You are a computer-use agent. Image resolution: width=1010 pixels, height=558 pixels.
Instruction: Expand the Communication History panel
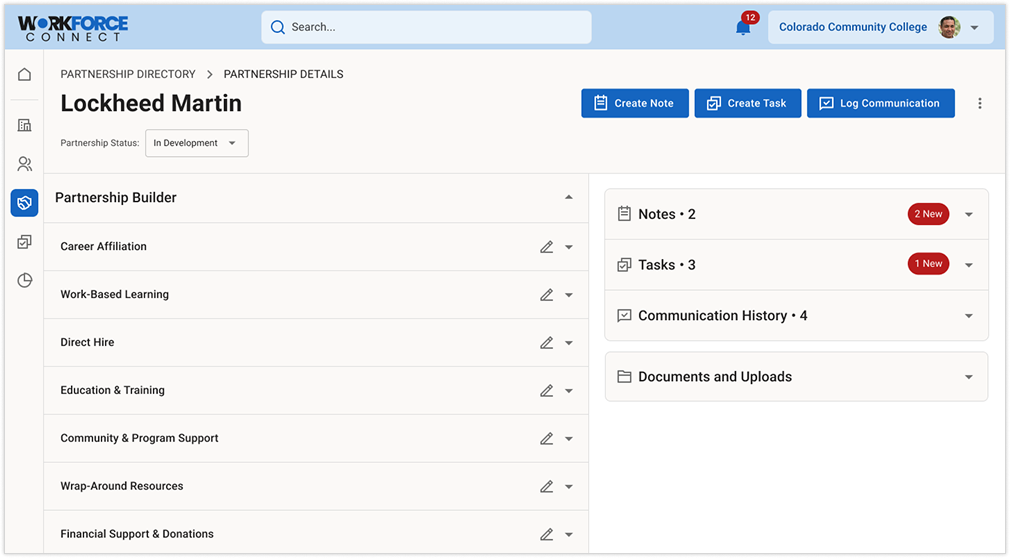tap(968, 316)
